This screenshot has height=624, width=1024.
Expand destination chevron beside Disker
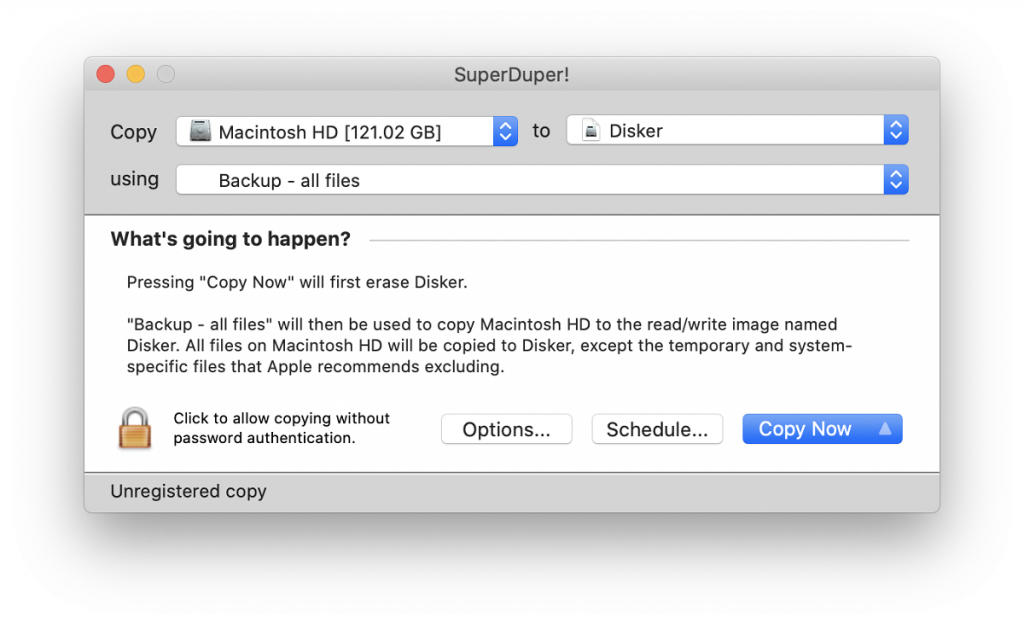tap(896, 131)
